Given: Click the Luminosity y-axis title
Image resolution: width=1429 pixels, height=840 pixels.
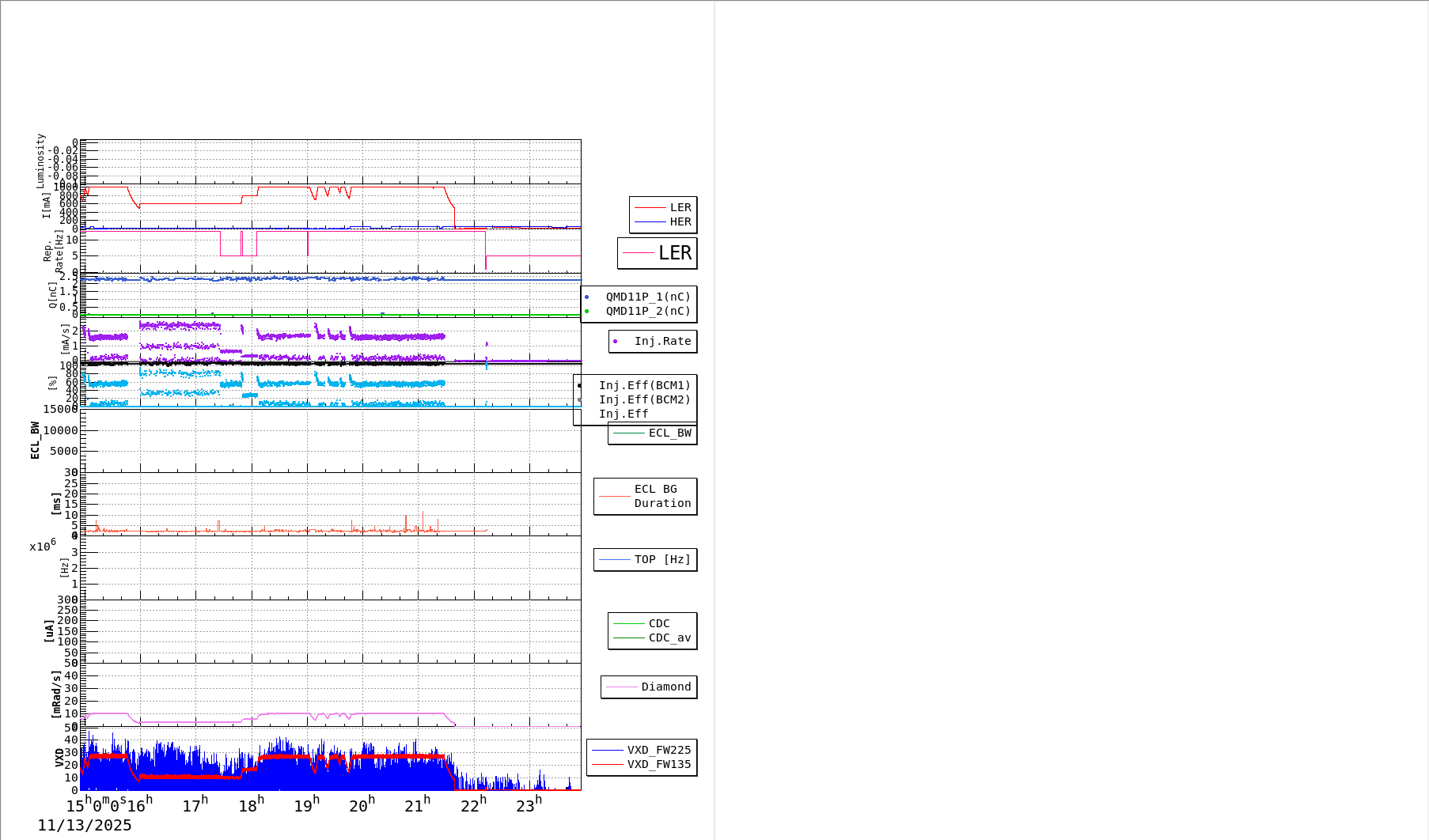Looking at the screenshot, I should tap(41, 161).
